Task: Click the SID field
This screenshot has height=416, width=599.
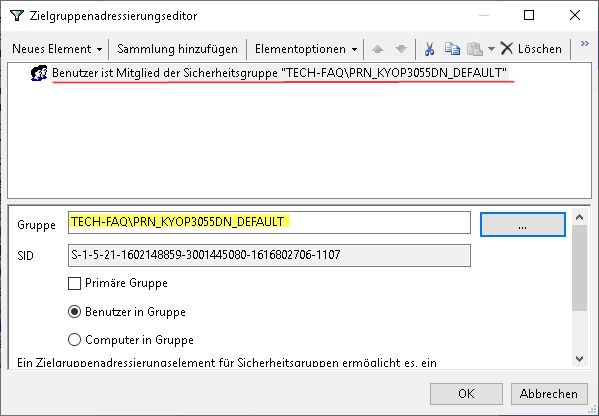Action: pos(269,255)
